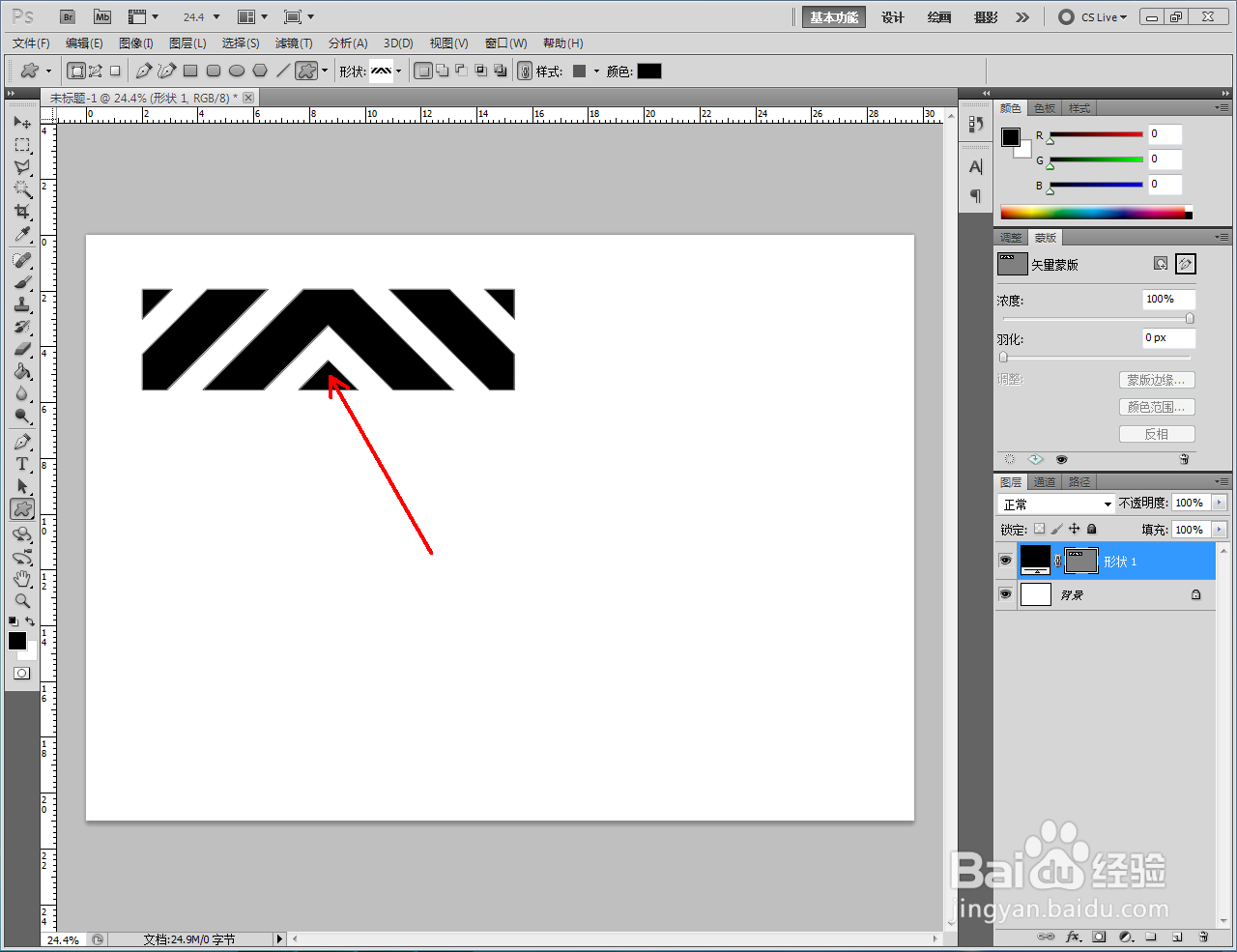Select the Hand tool
The image size is (1237, 952).
point(22,579)
